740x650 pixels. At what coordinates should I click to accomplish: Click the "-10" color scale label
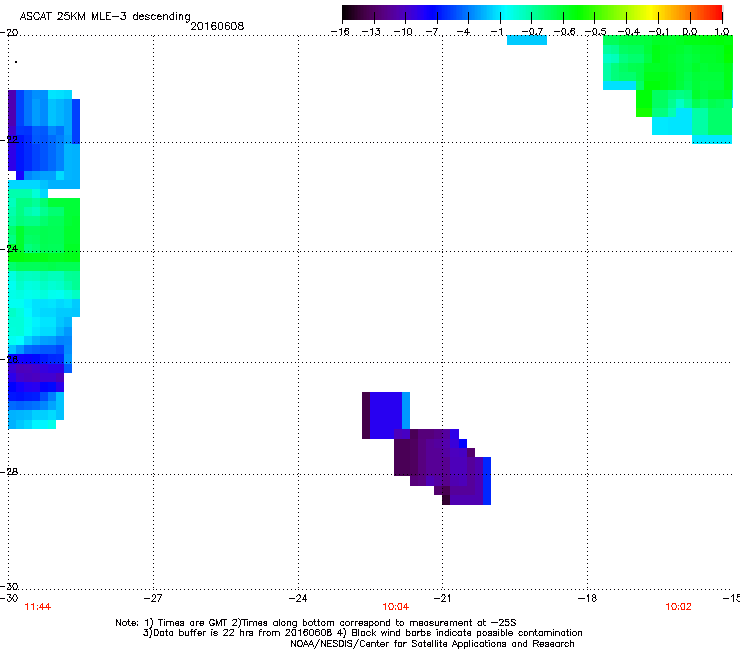click(x=403, y=32)
